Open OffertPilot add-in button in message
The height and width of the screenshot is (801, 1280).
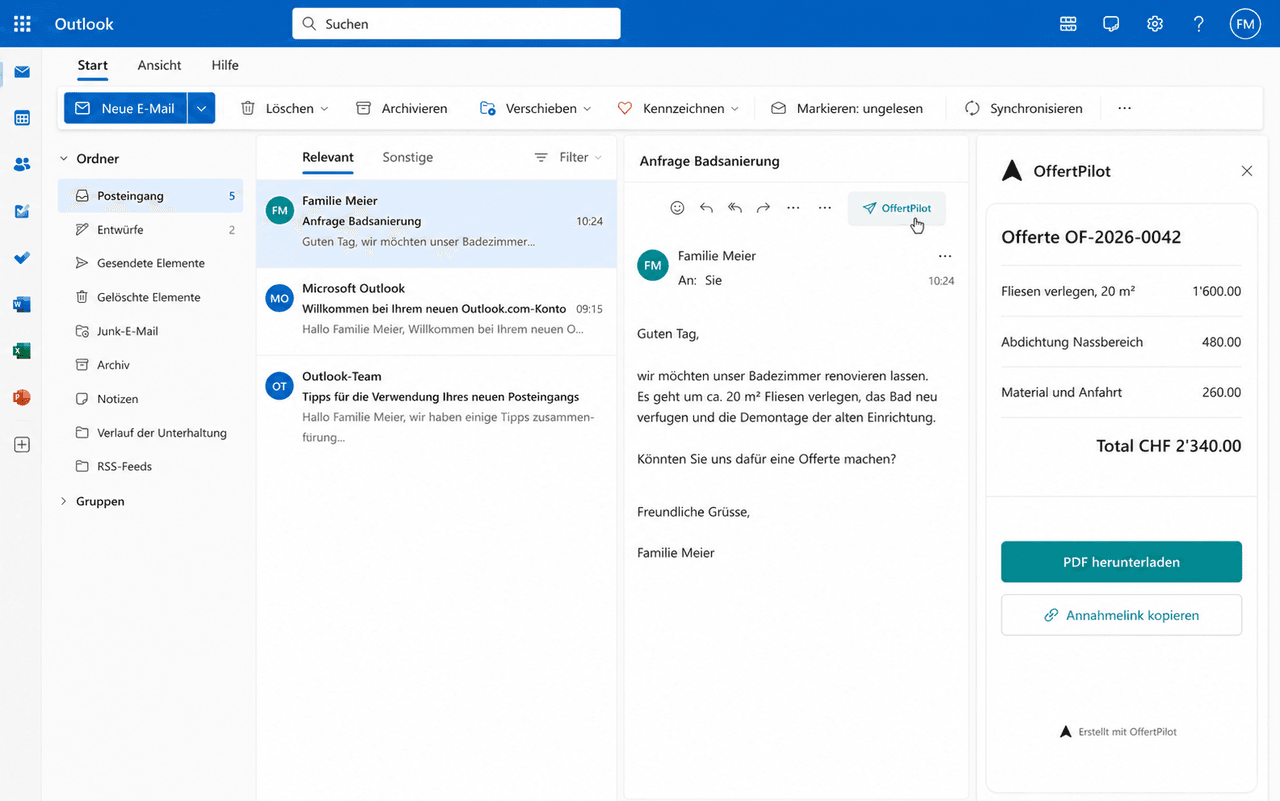[x=896, y=208]
